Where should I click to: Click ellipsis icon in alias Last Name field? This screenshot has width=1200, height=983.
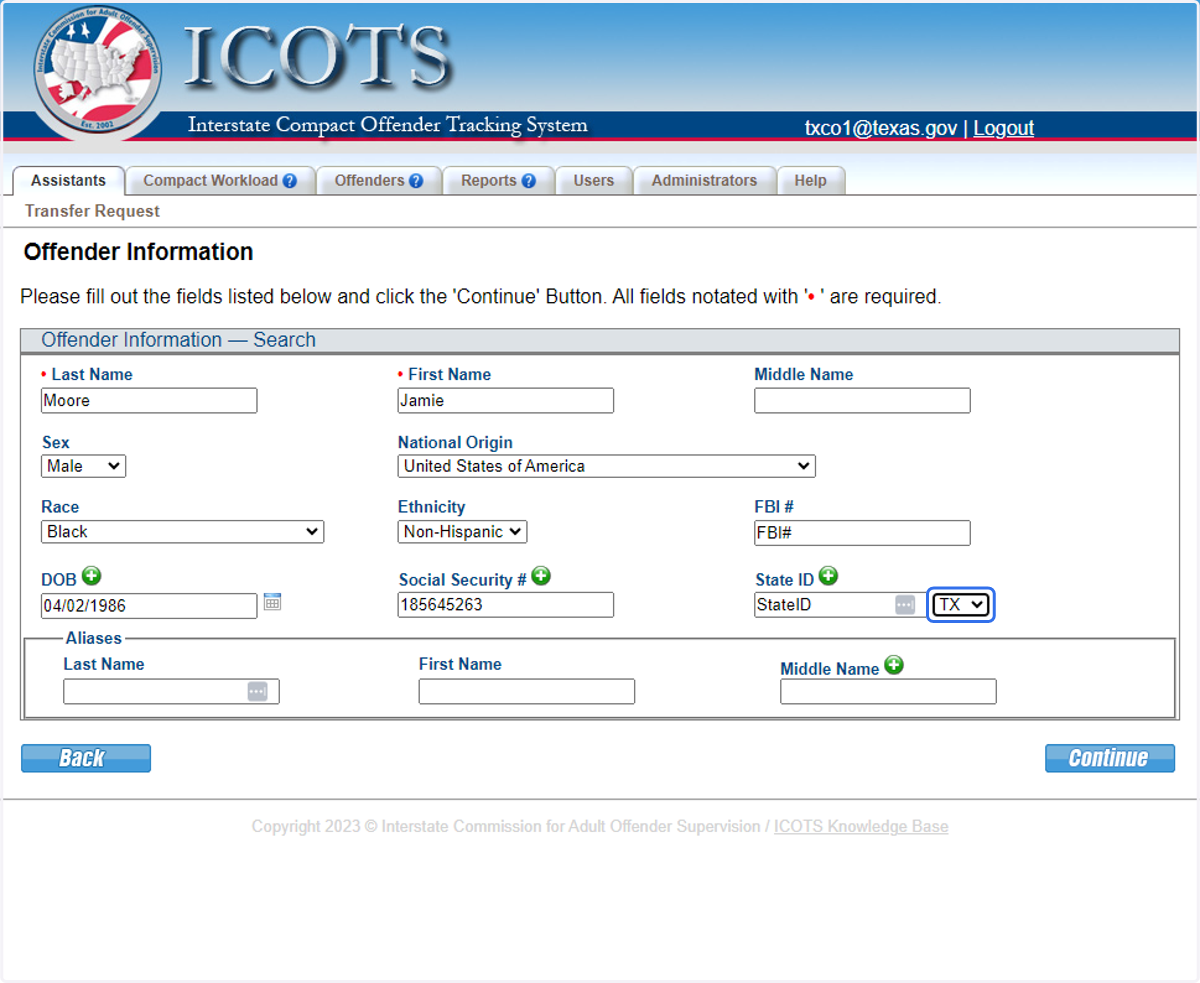tap(257, 692)
